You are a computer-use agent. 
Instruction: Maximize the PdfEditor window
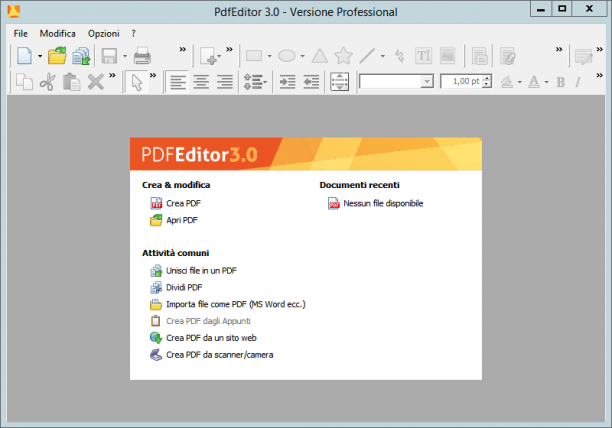[562, 9]
